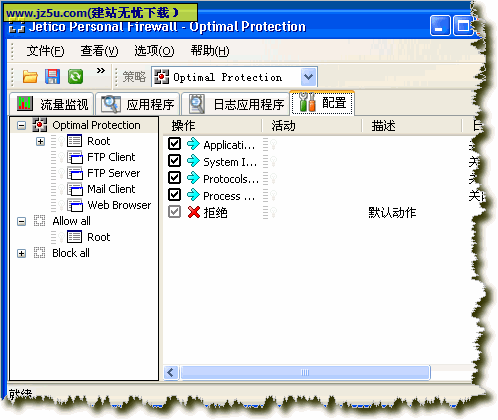This screenshot has height=420, width=498.
Task: Uncheck the Protocols... rule checkbox
Action: (174, 178)
